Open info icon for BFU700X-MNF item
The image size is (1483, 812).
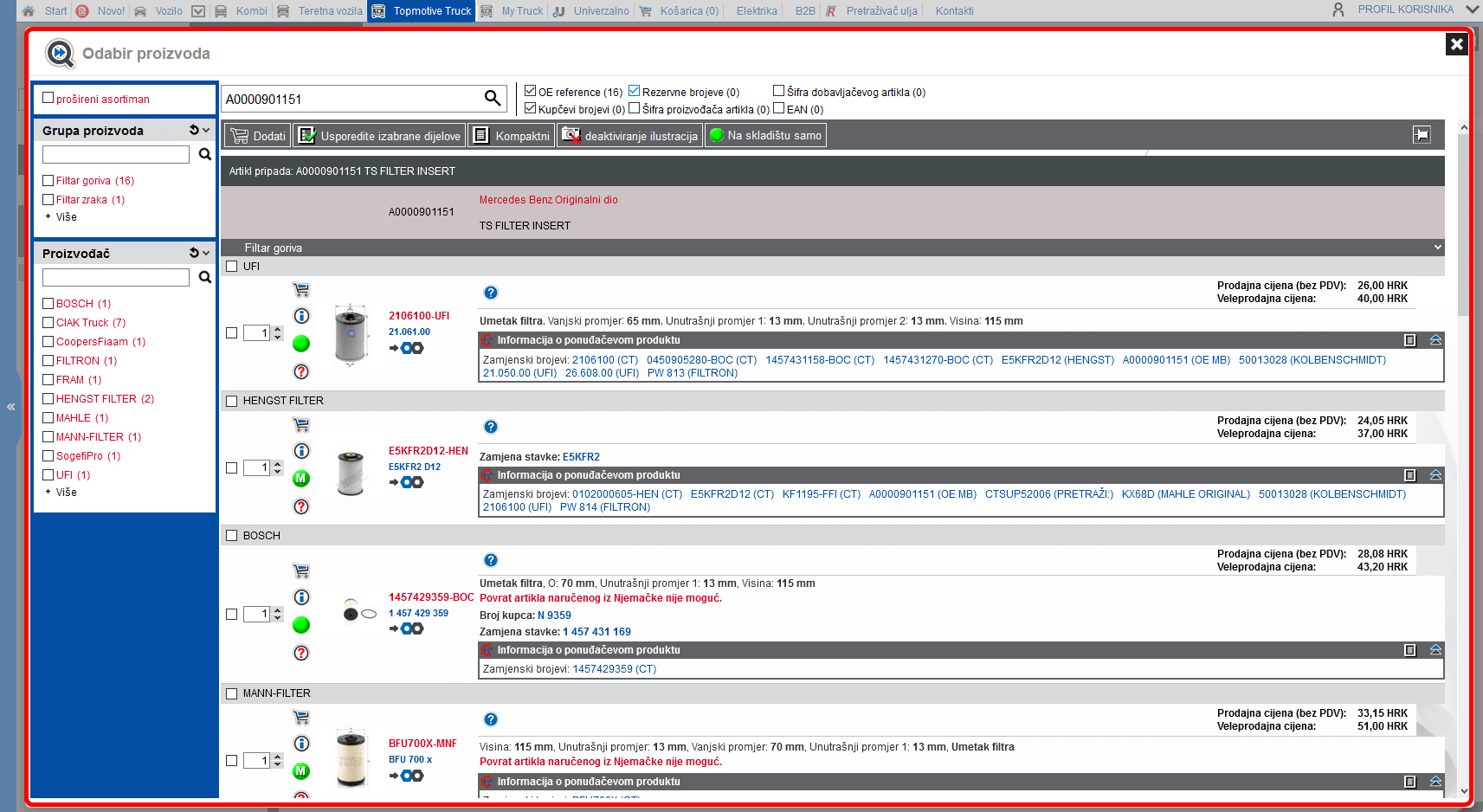point(301,744)
